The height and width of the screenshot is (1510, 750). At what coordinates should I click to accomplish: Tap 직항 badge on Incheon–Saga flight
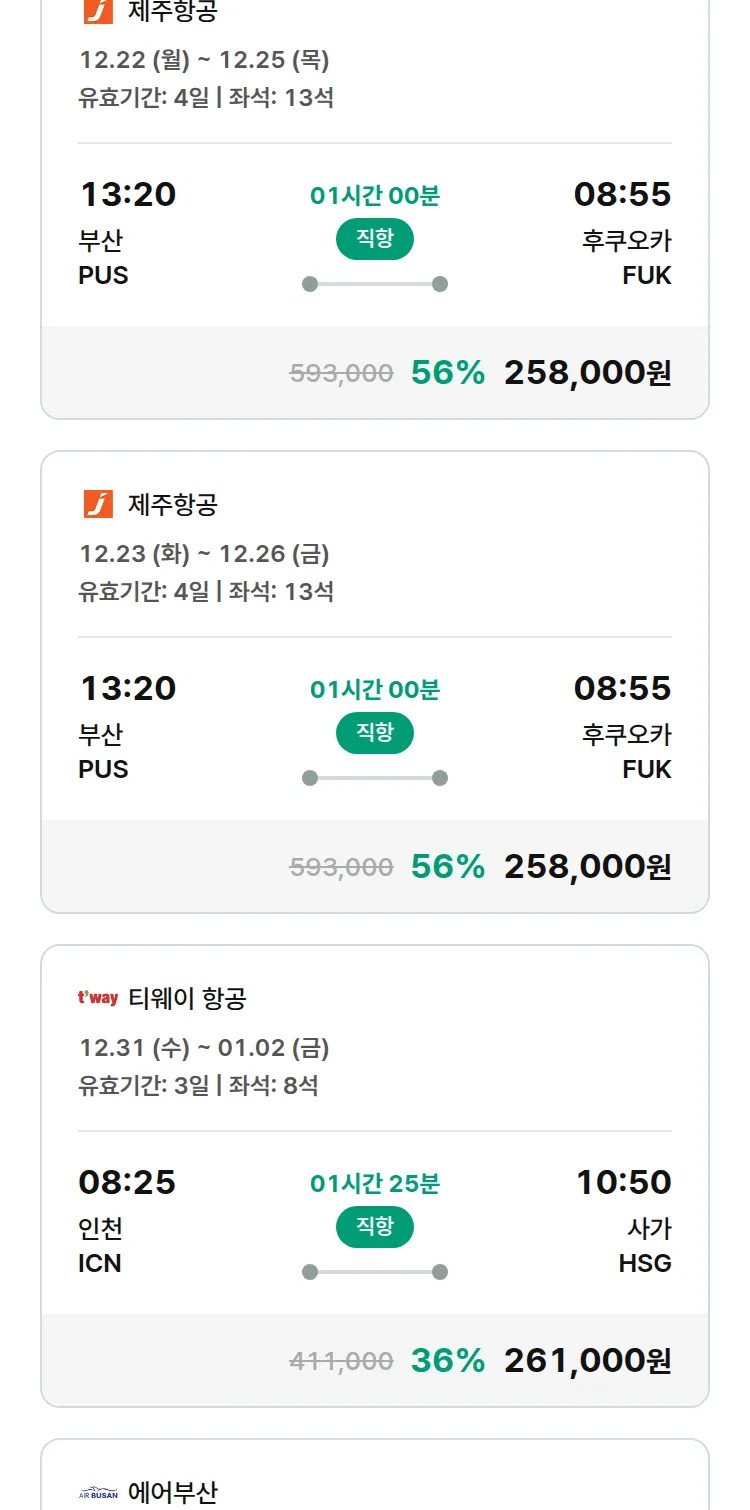[374, 1227]
